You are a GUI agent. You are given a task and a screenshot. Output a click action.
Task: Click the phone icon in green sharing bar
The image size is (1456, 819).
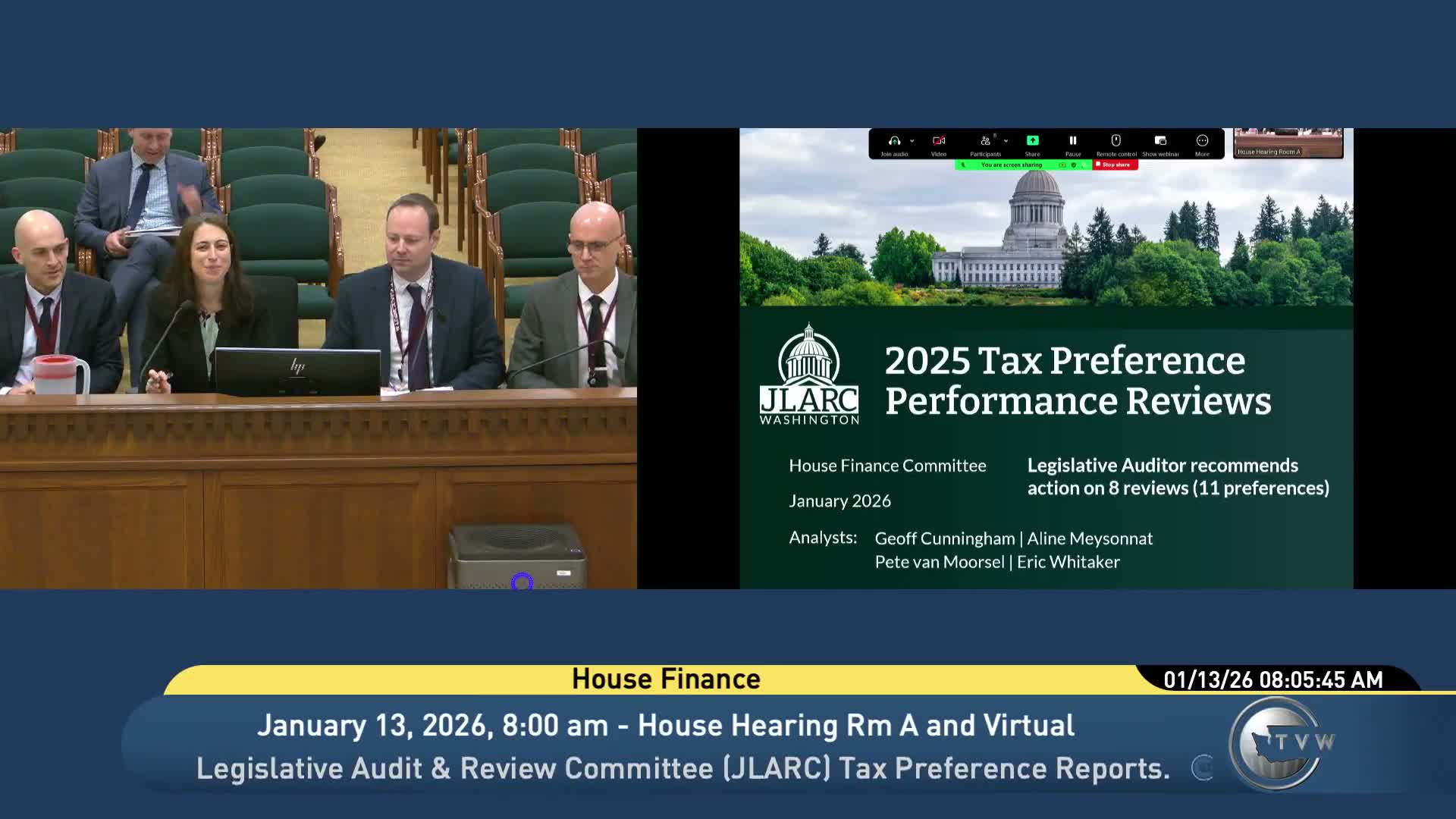(963, 165)
